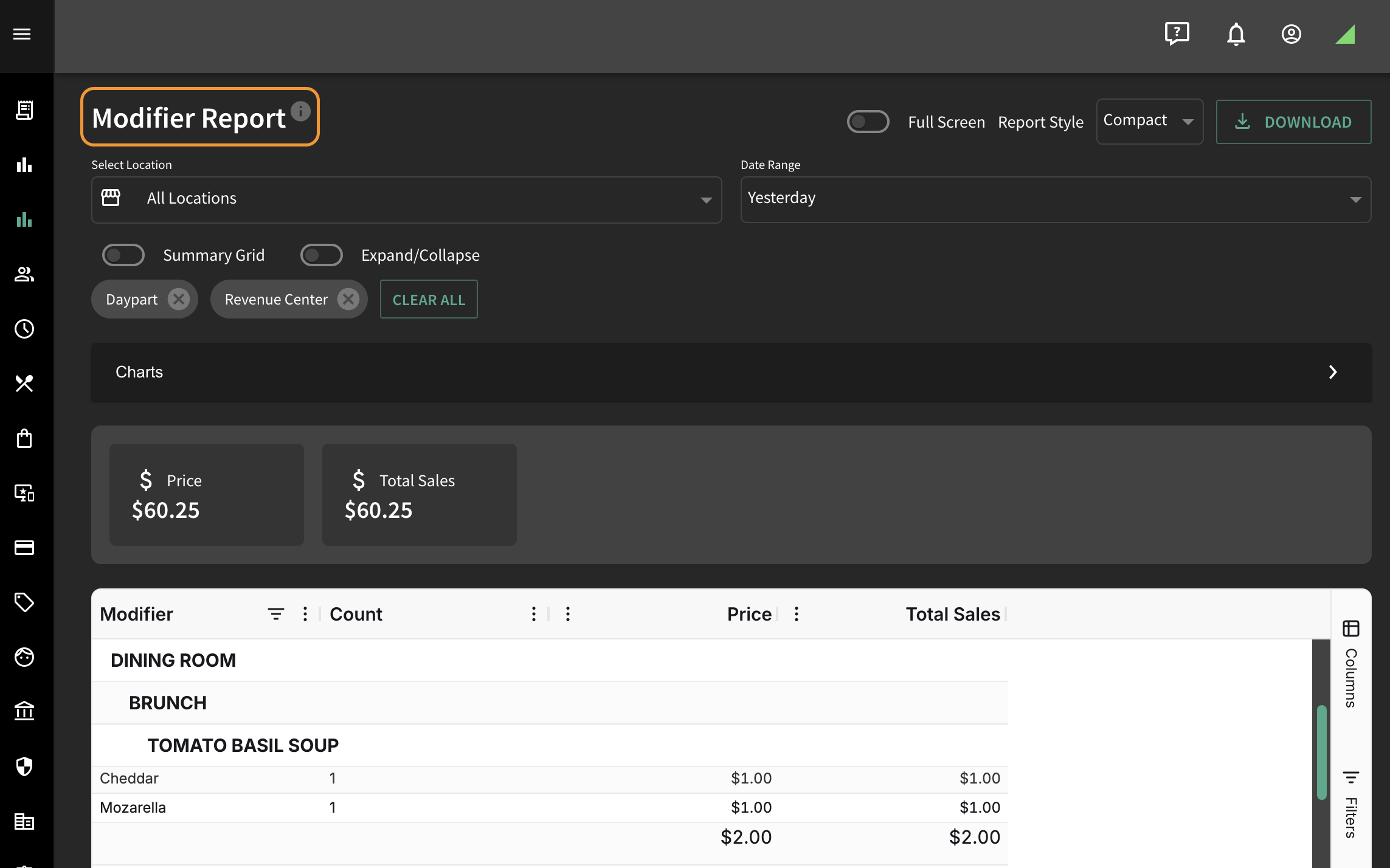This screenshot has height=868, width=1390.
Task: Open the notifications bell
Action: [1236, 34]
